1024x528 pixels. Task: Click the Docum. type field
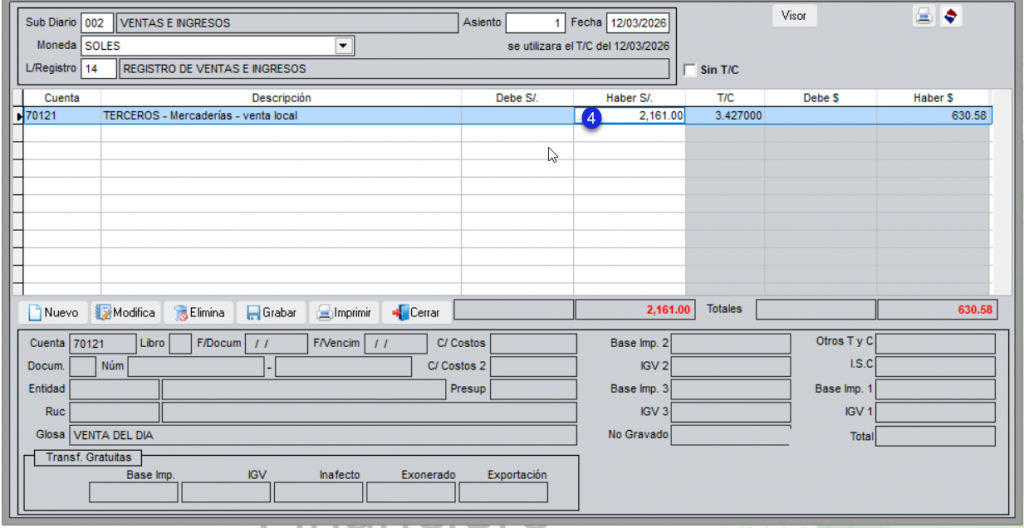[x=82, y=367]
